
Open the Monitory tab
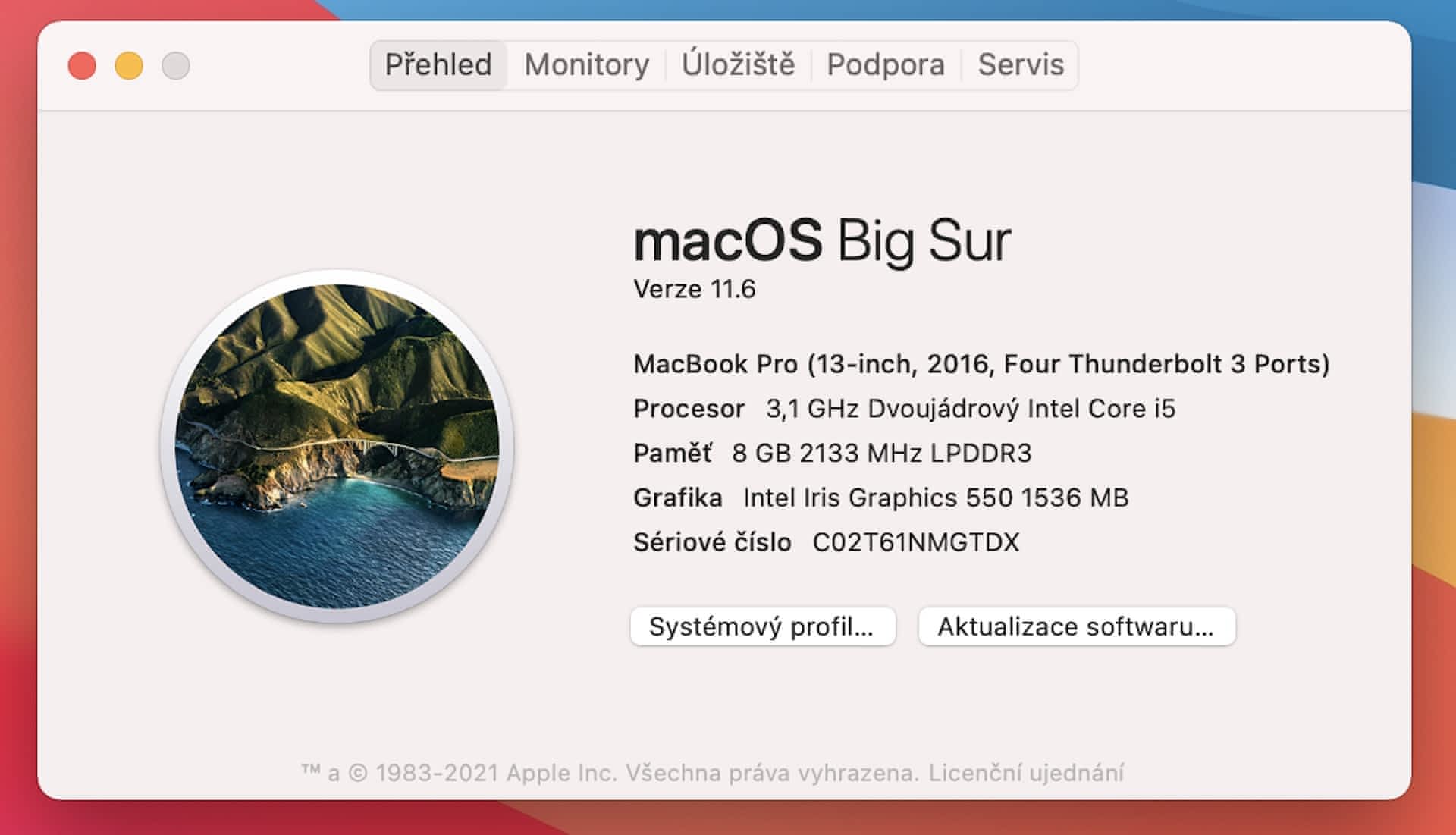[x=586, y=65]
